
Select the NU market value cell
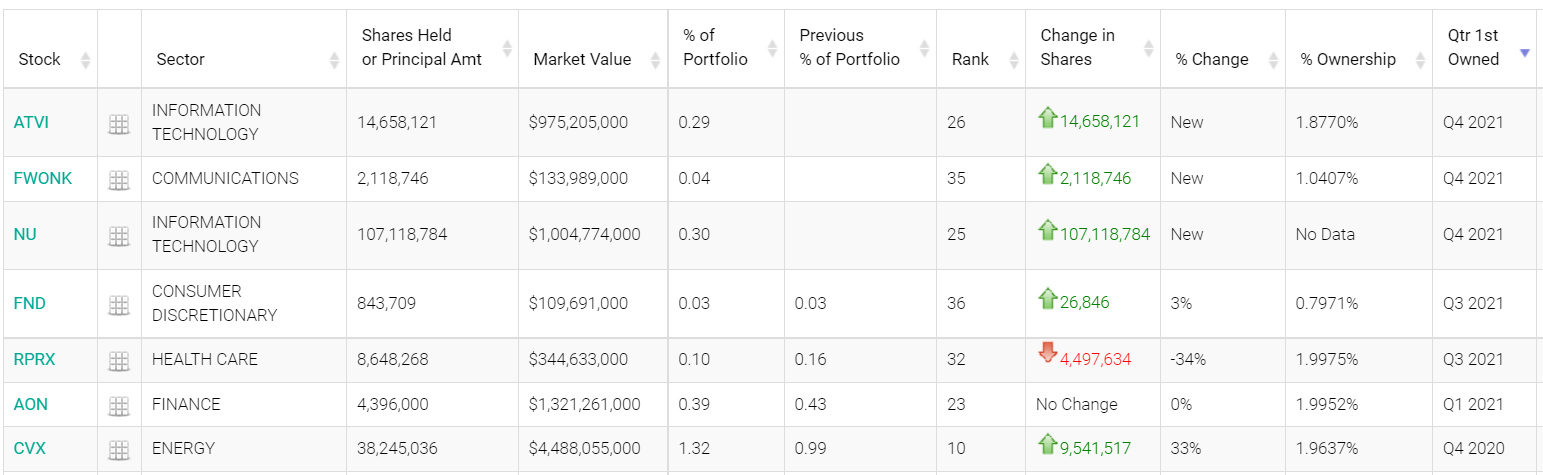[x=584, y=234]
